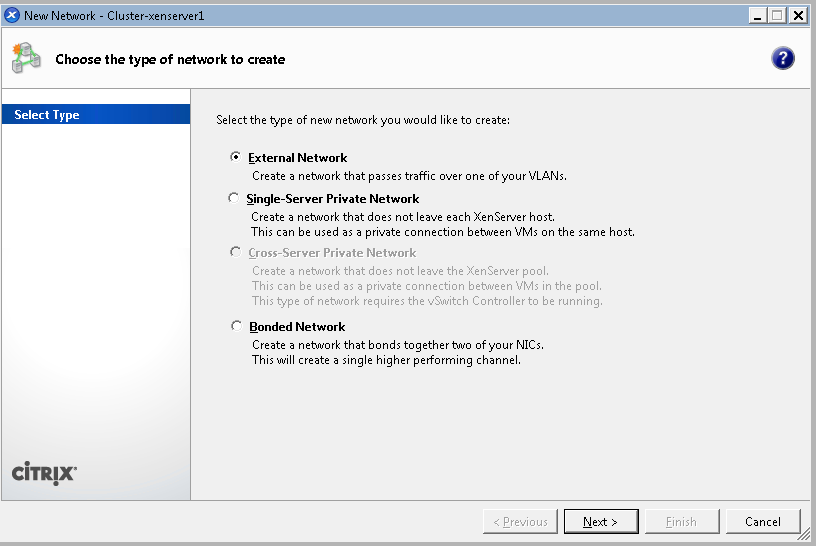Click the 'bonds together two of your NICs' text
Image resolution: width=816 pixels, height=546 pixels.
point(398,345)
